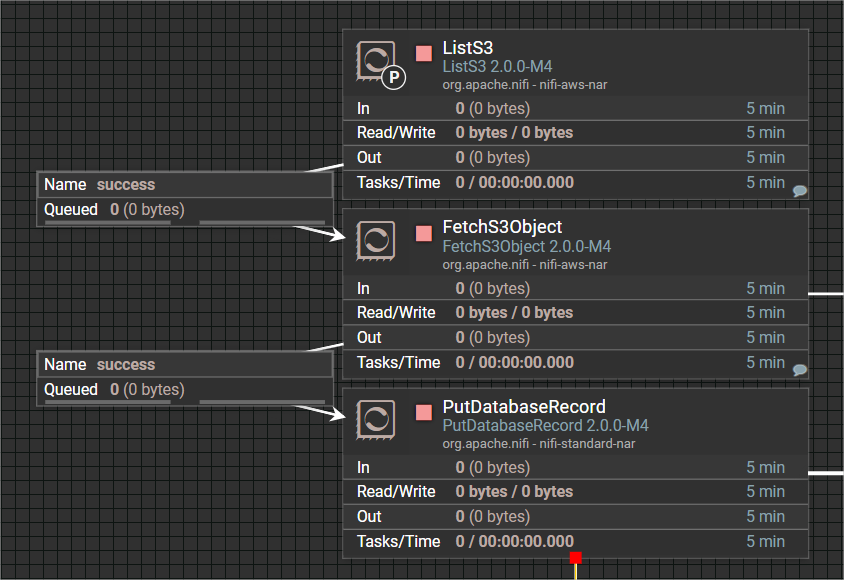Open the comments bubble on FetchS3Object
This screenshot has width=844, height=580.
(x=799, y=369)
